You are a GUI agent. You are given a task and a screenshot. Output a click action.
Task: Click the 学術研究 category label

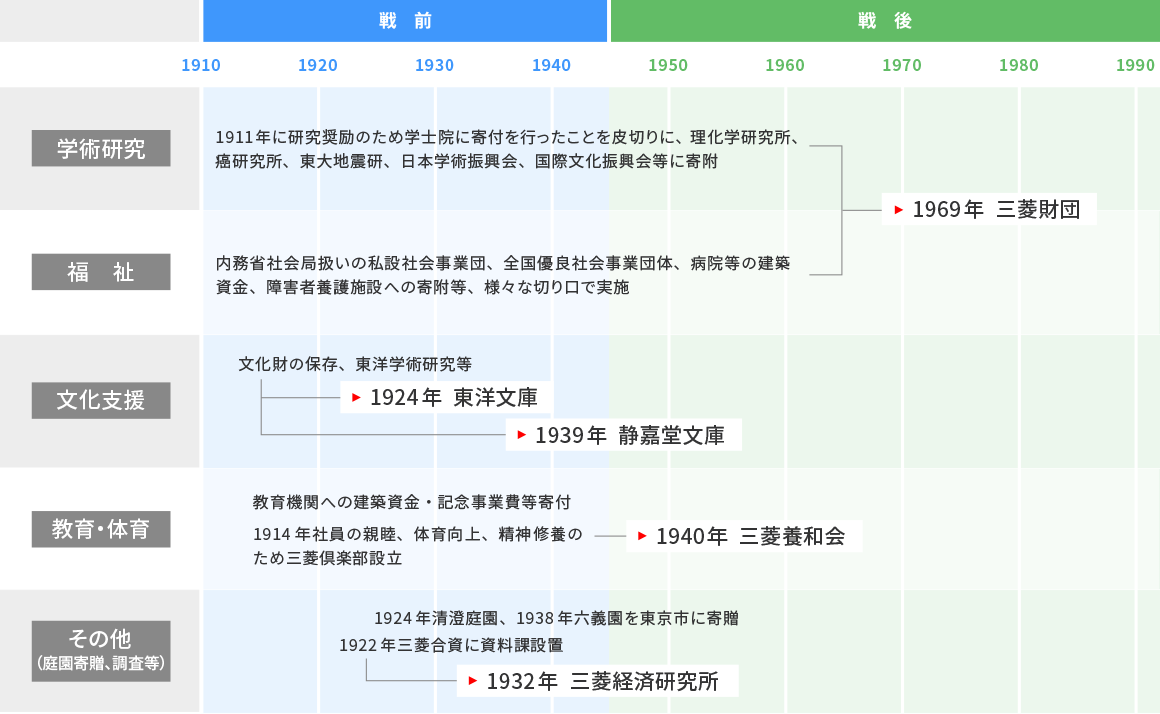101,148
